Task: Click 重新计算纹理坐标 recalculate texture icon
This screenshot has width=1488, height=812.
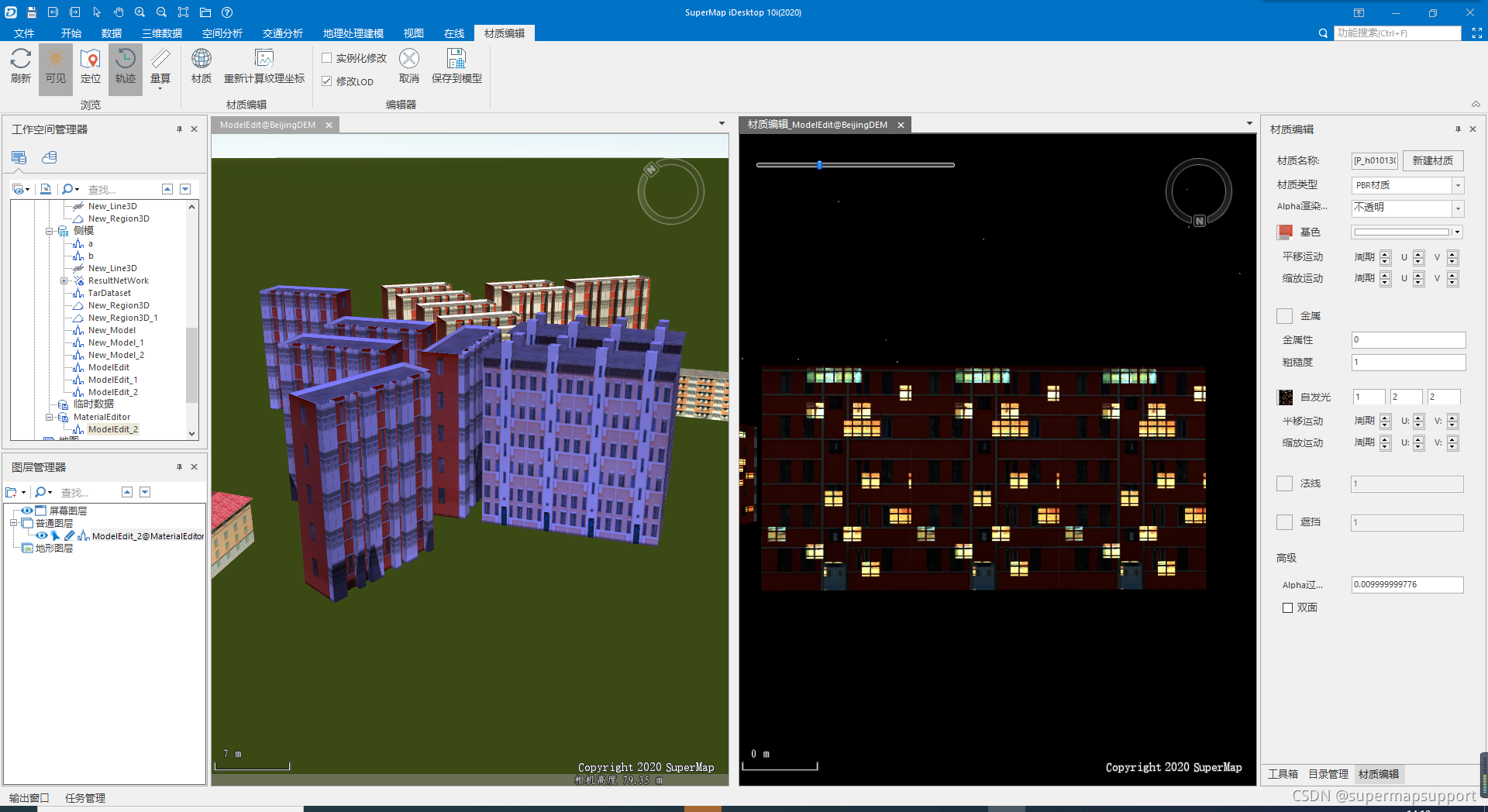Action: point(264,59)
